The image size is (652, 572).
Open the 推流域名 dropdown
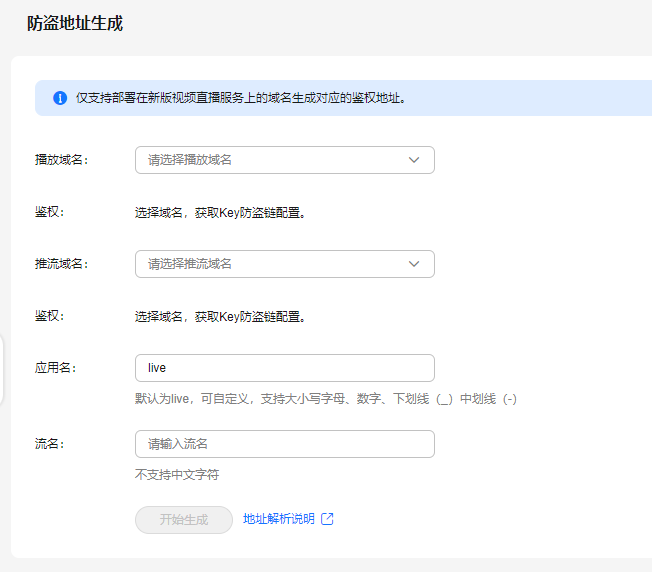pos(285,264)
